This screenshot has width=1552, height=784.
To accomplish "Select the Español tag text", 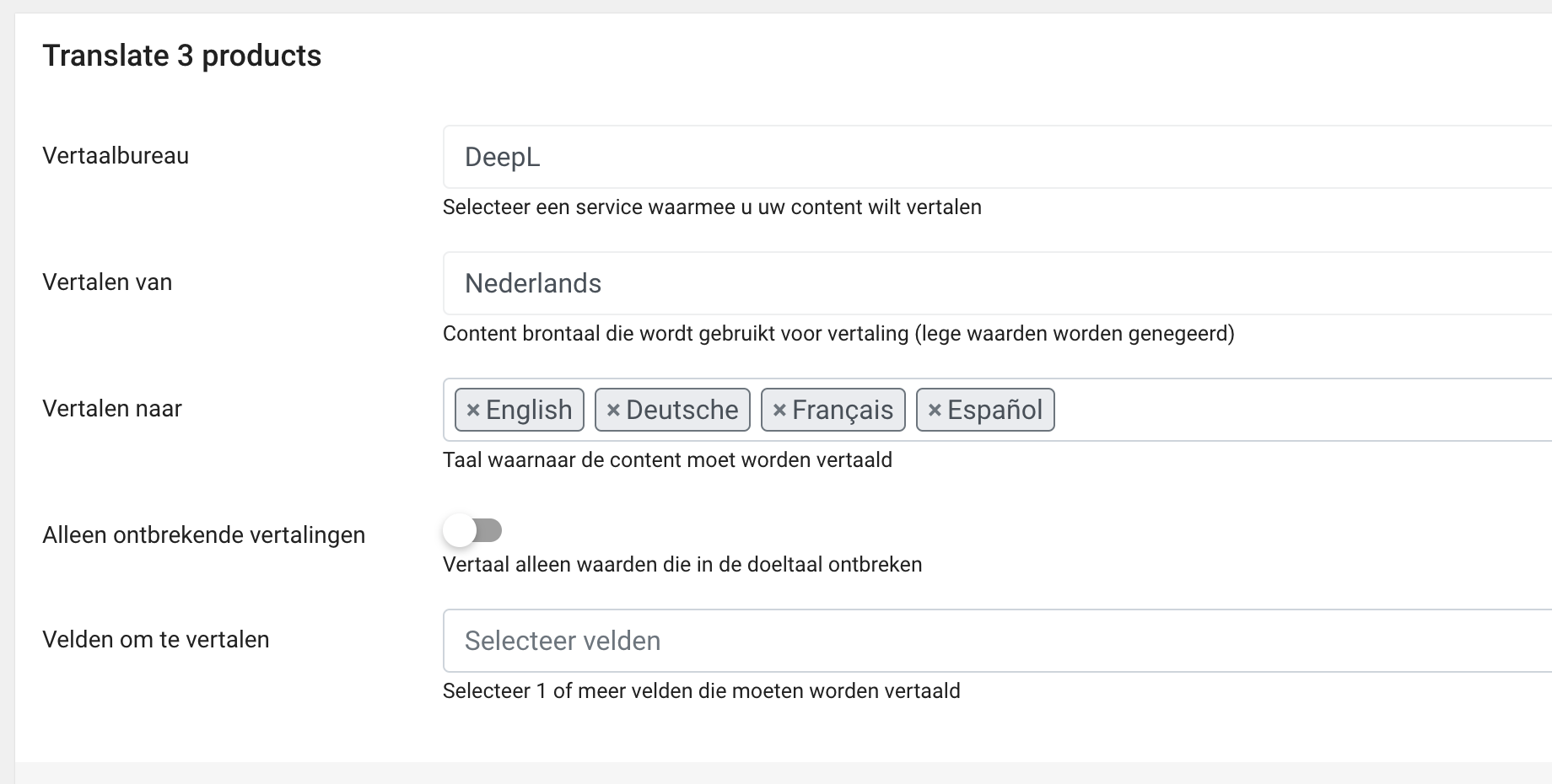I will tap(994, 411).
